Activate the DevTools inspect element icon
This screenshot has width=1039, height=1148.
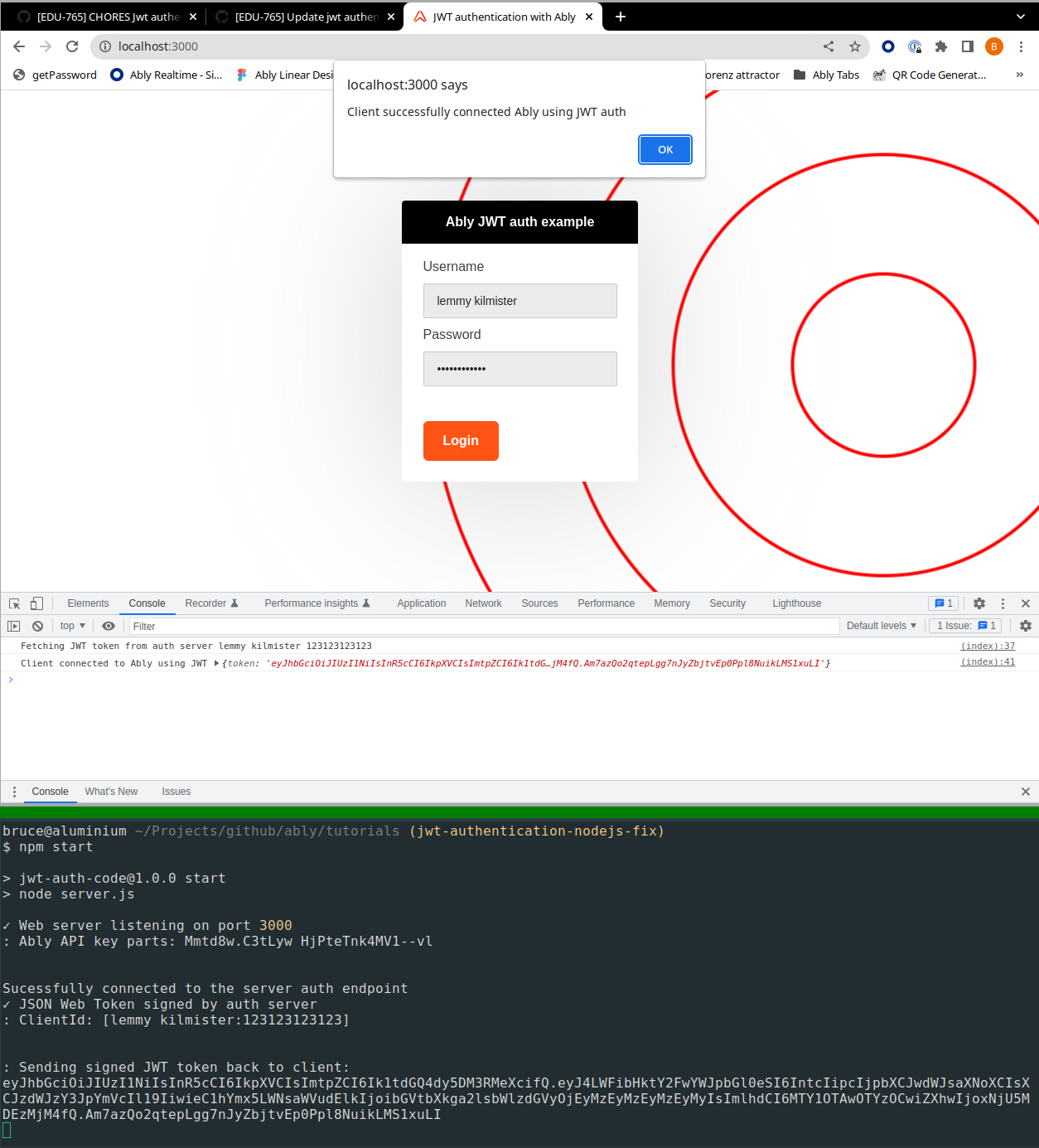point(14,603)
